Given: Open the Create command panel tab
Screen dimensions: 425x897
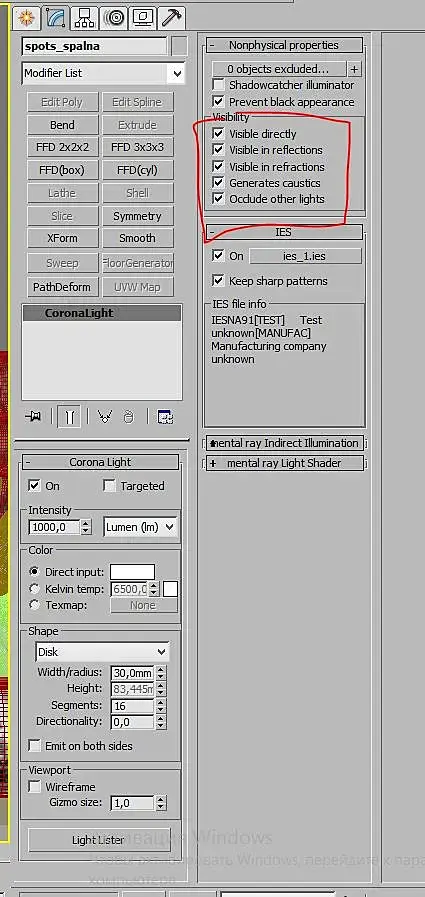Looking at the screenshot, I should 25,18.
